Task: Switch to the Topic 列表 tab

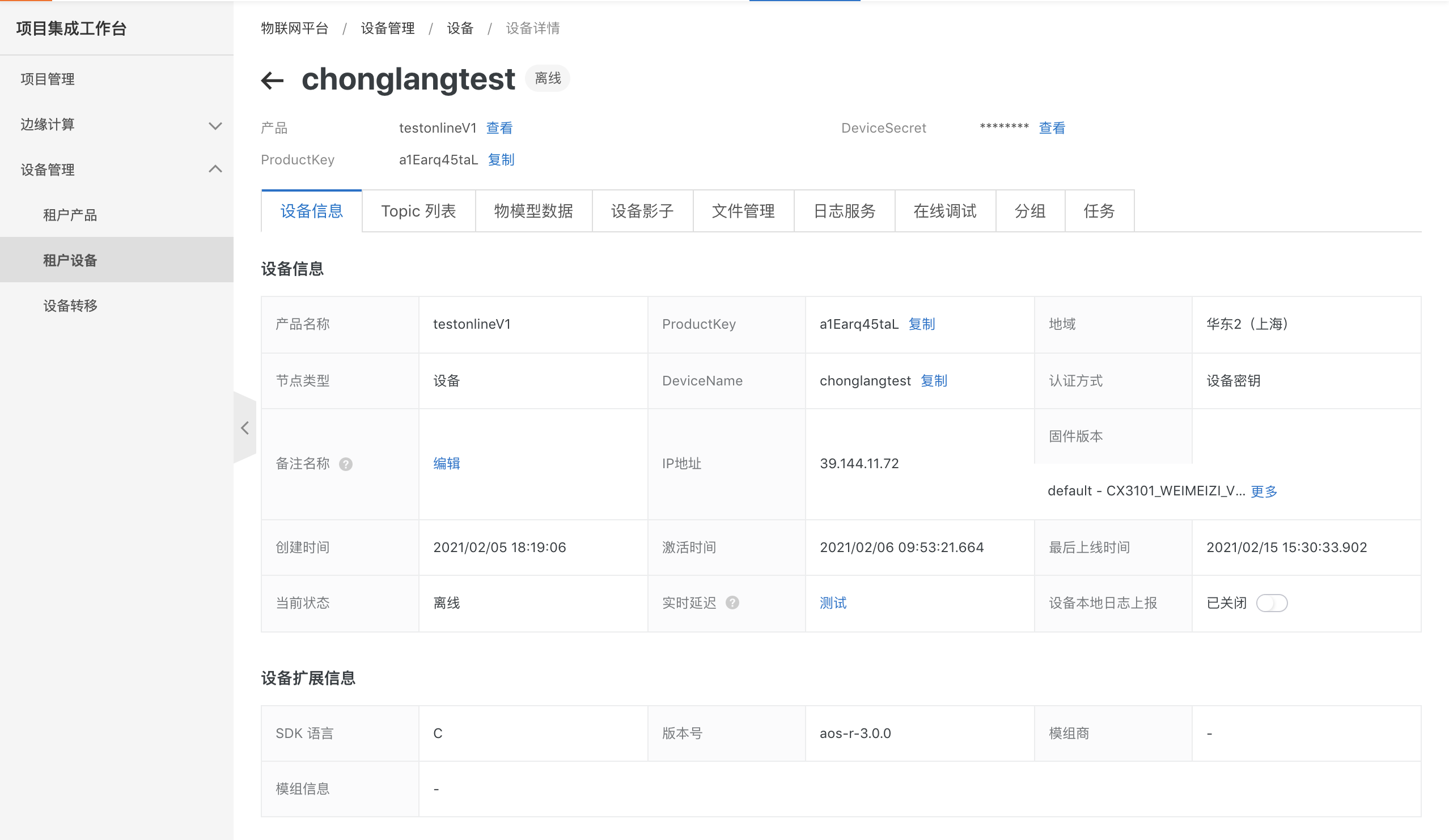Action: pyautogui.click(x=418, y=211)
